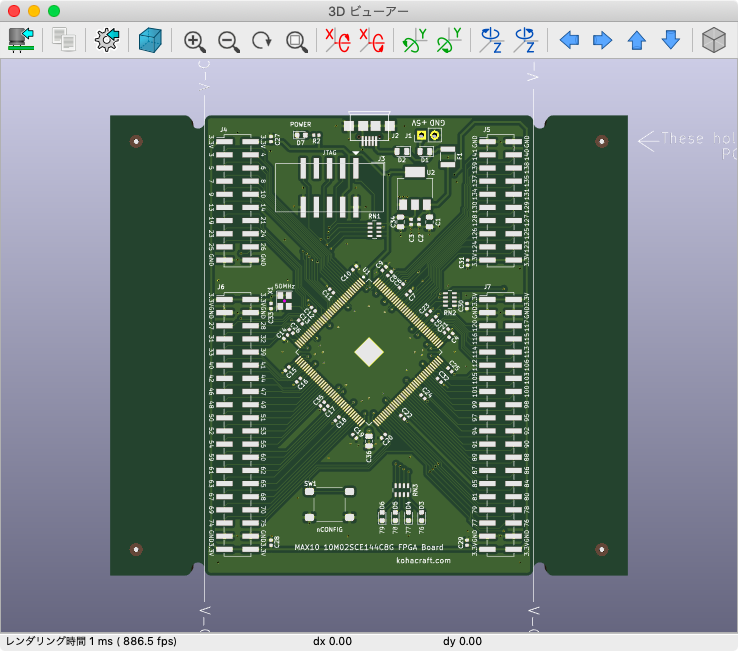Rotate clockwise around the X axis
The height and width of the screenshot is (651, 738).
(337, 40)
